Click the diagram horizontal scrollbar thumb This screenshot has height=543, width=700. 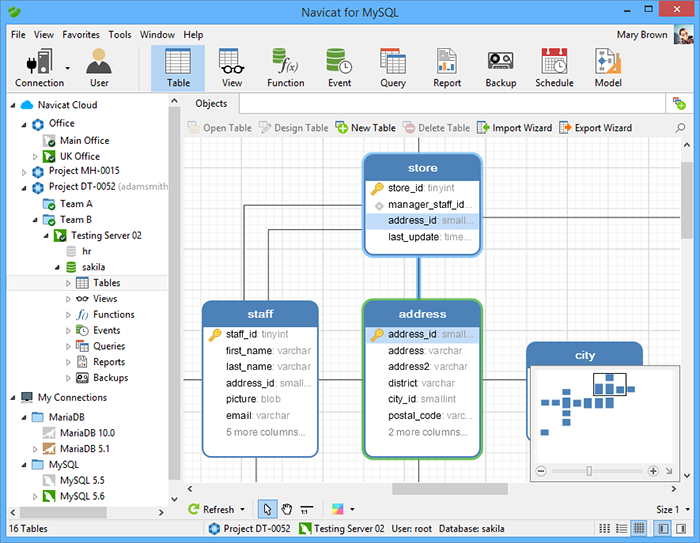pyautogui.click(x=450, y=489)
